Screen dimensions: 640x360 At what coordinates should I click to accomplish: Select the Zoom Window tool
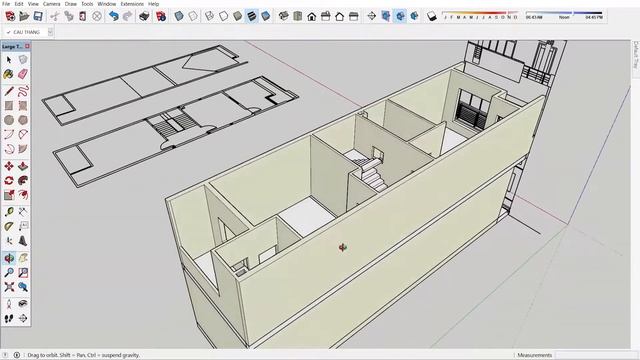[23, 272]
